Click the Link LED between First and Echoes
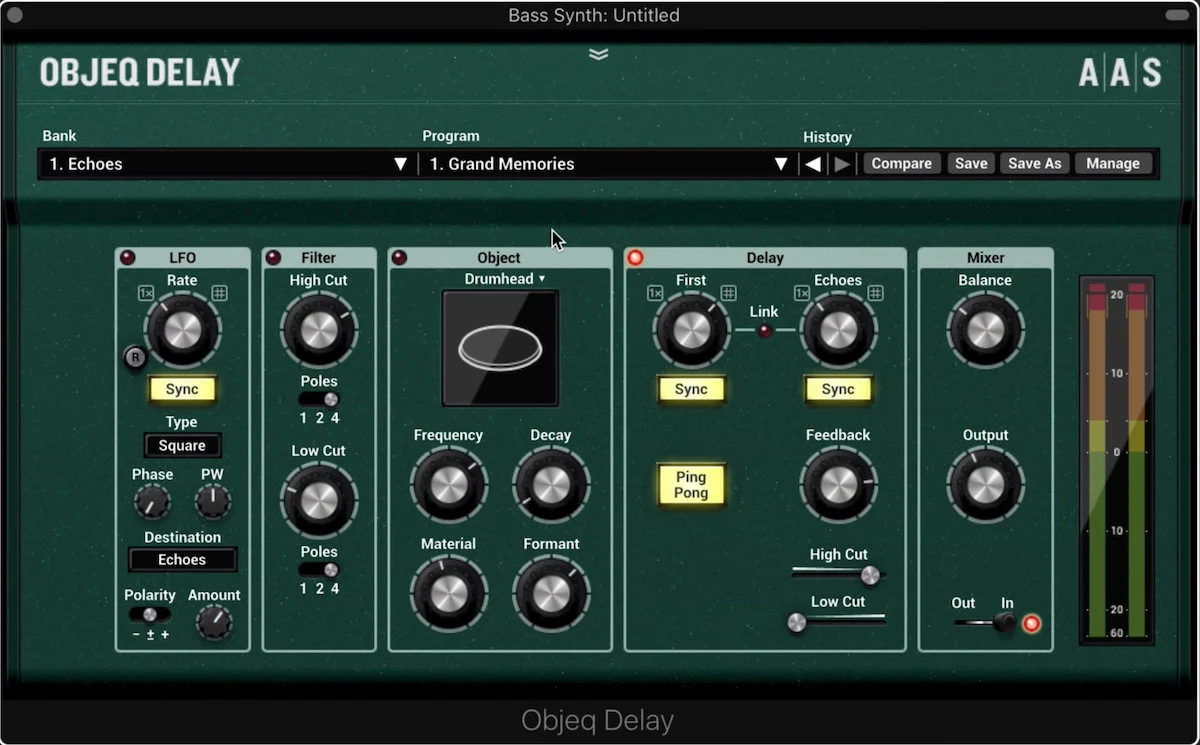The height and width of the screenshot is (745, 1200). click(x=765, y=331)
